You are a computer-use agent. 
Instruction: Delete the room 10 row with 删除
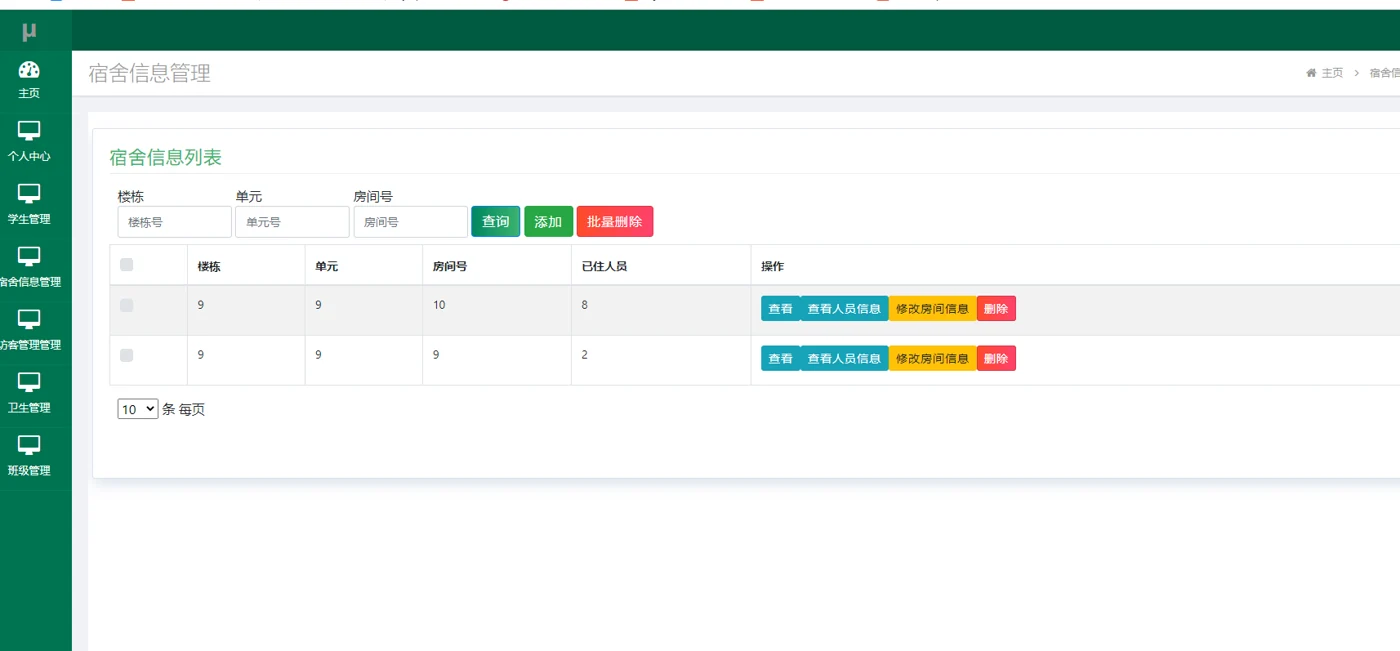click(996, 309)
